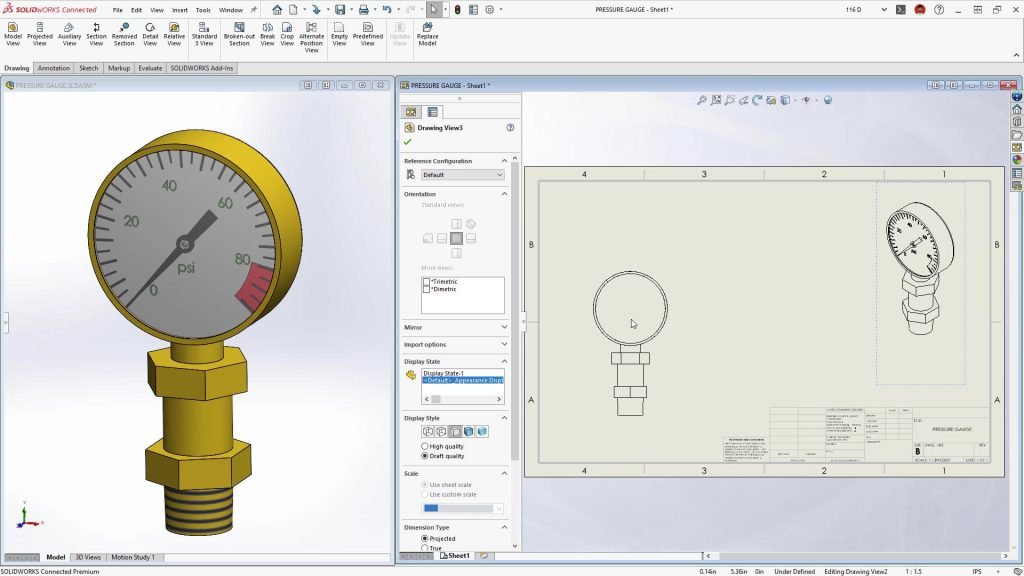Screen dimensions: 1024x576
Task: Use the Broken-out Section tool
Action: point(239,34)
